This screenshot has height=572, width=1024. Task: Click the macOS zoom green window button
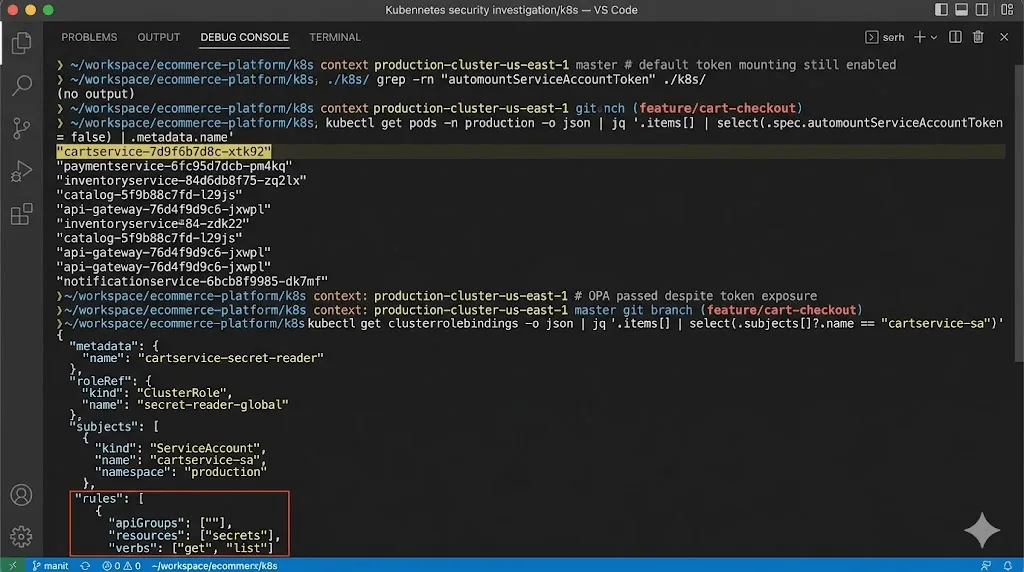tap(48, 10)
